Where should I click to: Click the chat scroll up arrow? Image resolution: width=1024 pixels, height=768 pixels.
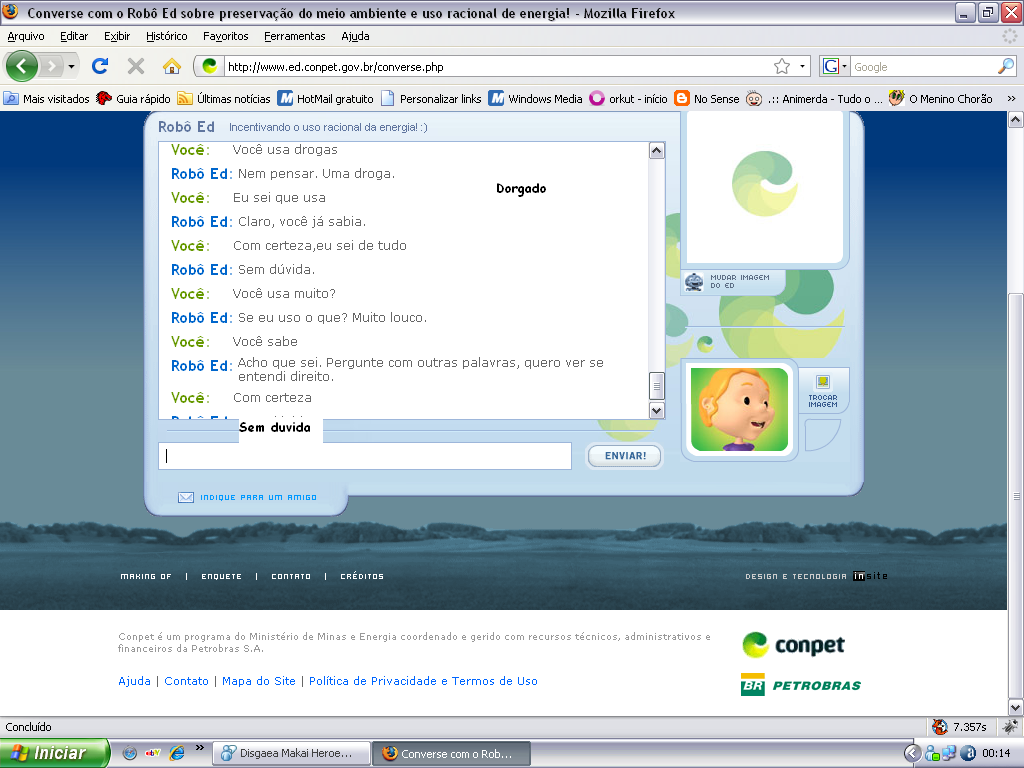(x=657, y=151)
